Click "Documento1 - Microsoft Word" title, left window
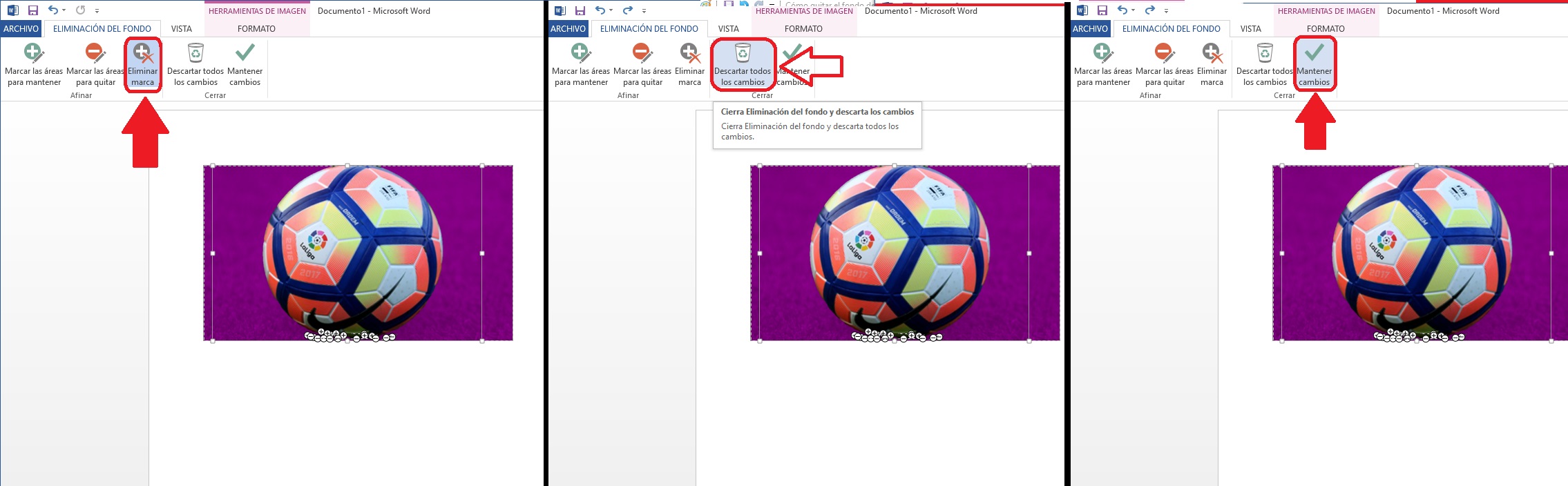The image size is (1568, 486). 374,11
